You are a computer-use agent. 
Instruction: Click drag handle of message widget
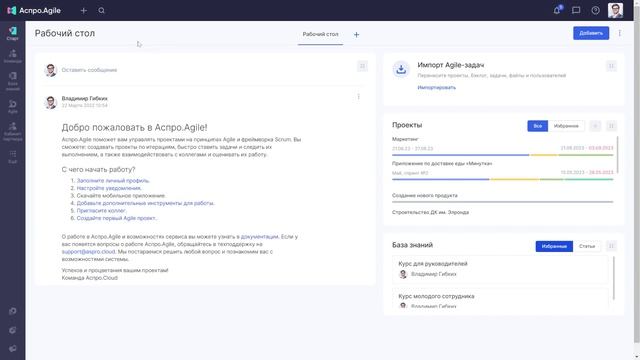(362, 66)
